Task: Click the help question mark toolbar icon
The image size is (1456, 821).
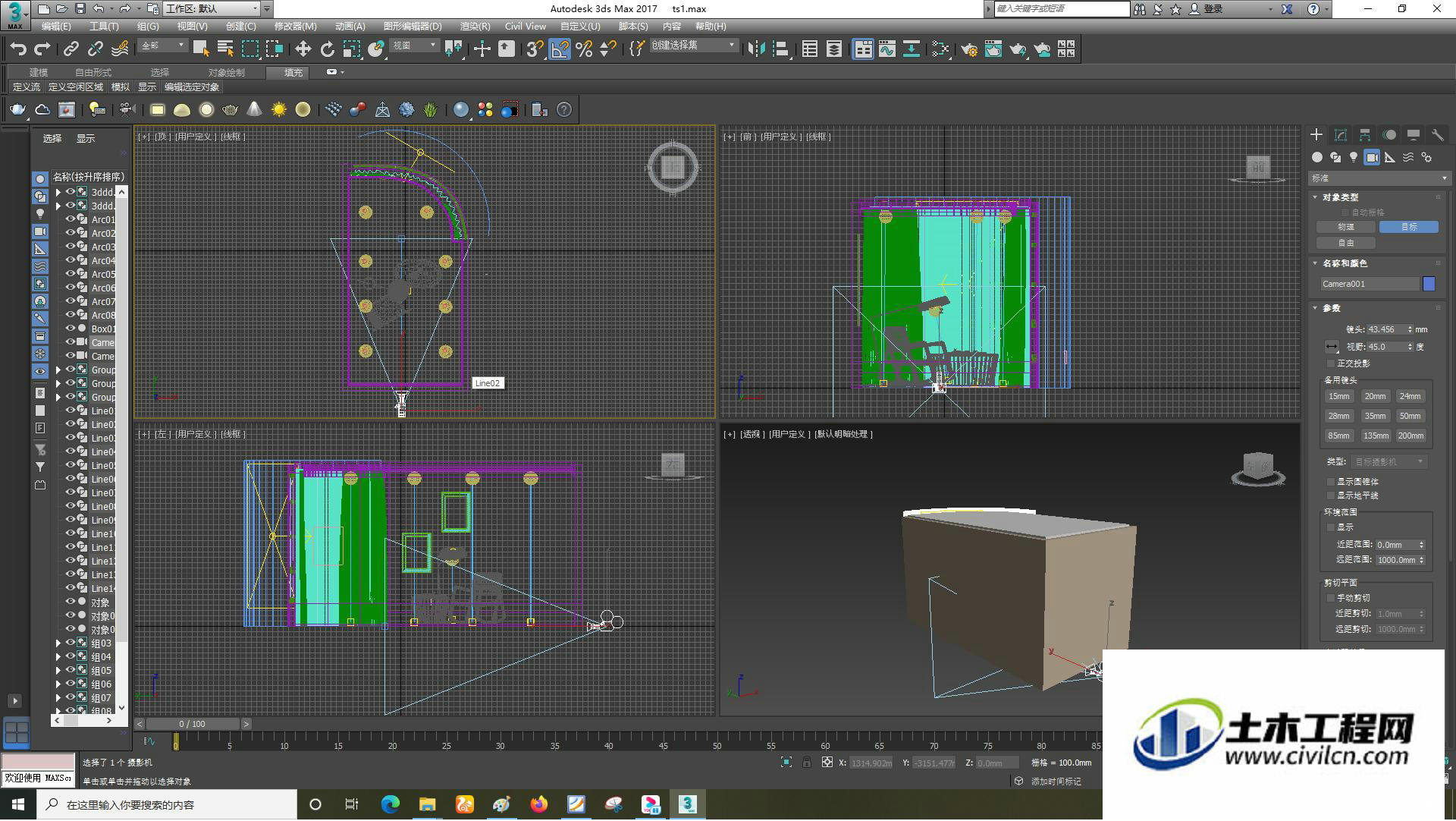Action: [x=564, y=110]
